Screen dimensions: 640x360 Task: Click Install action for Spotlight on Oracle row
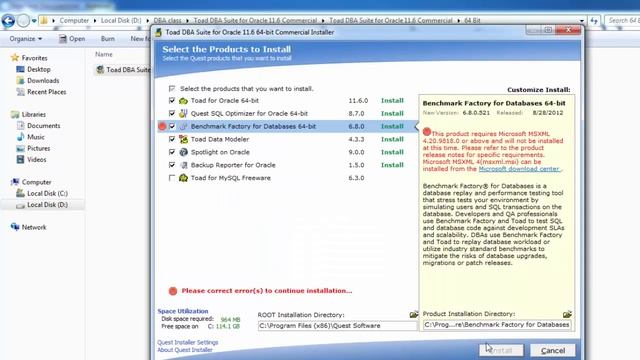(x=392, y=152)
